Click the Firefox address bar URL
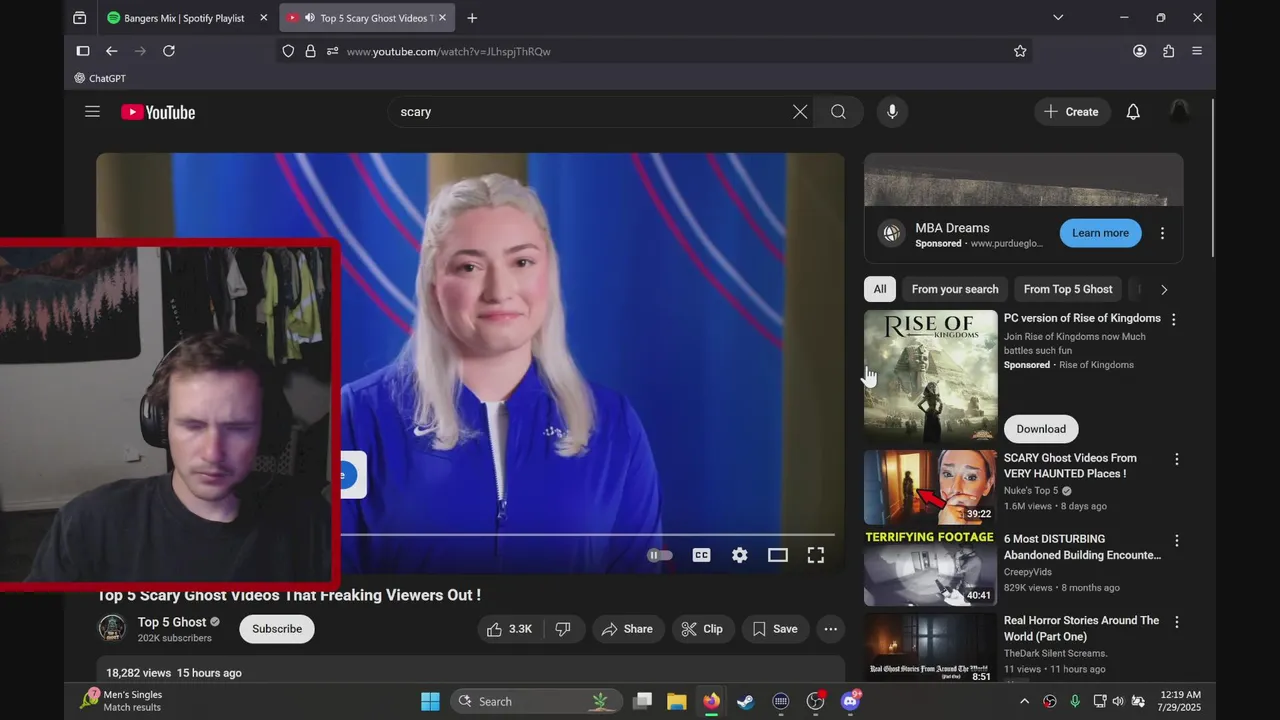1280x720 pixels. [448, 51]
